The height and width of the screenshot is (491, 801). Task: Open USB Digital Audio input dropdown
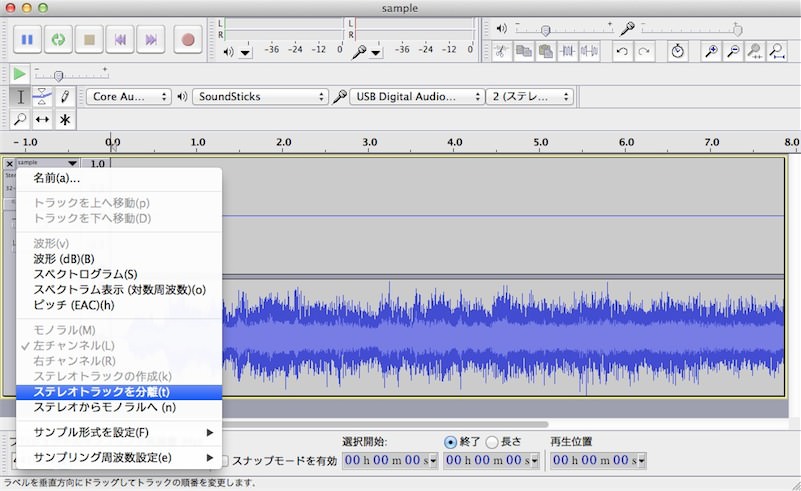(417, 96)
